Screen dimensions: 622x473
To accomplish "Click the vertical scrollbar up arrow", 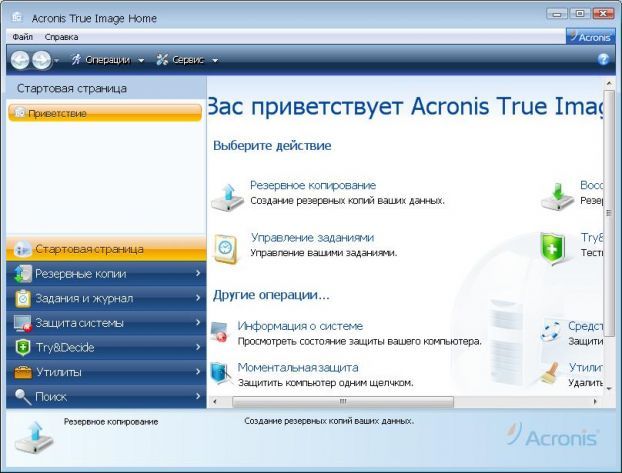I will [609, 83].
